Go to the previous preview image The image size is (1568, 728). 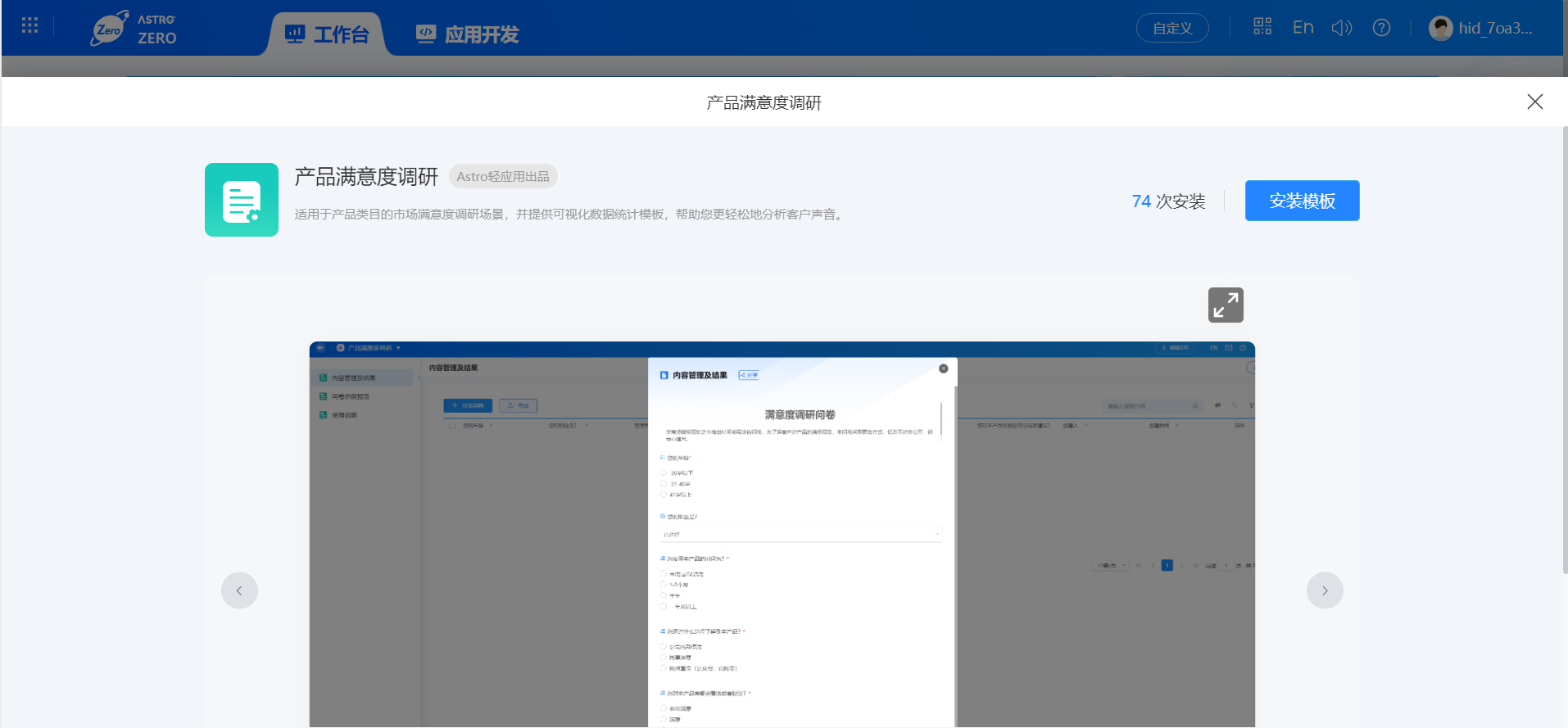(239, 590)
